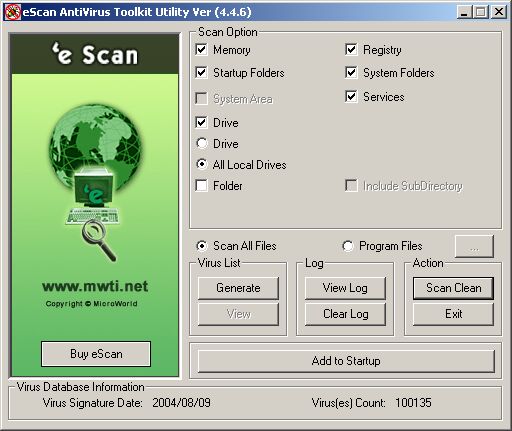Enable the Folder checkbox
Image resolution: width=512 pixels, height=431 pixels.
201,185
